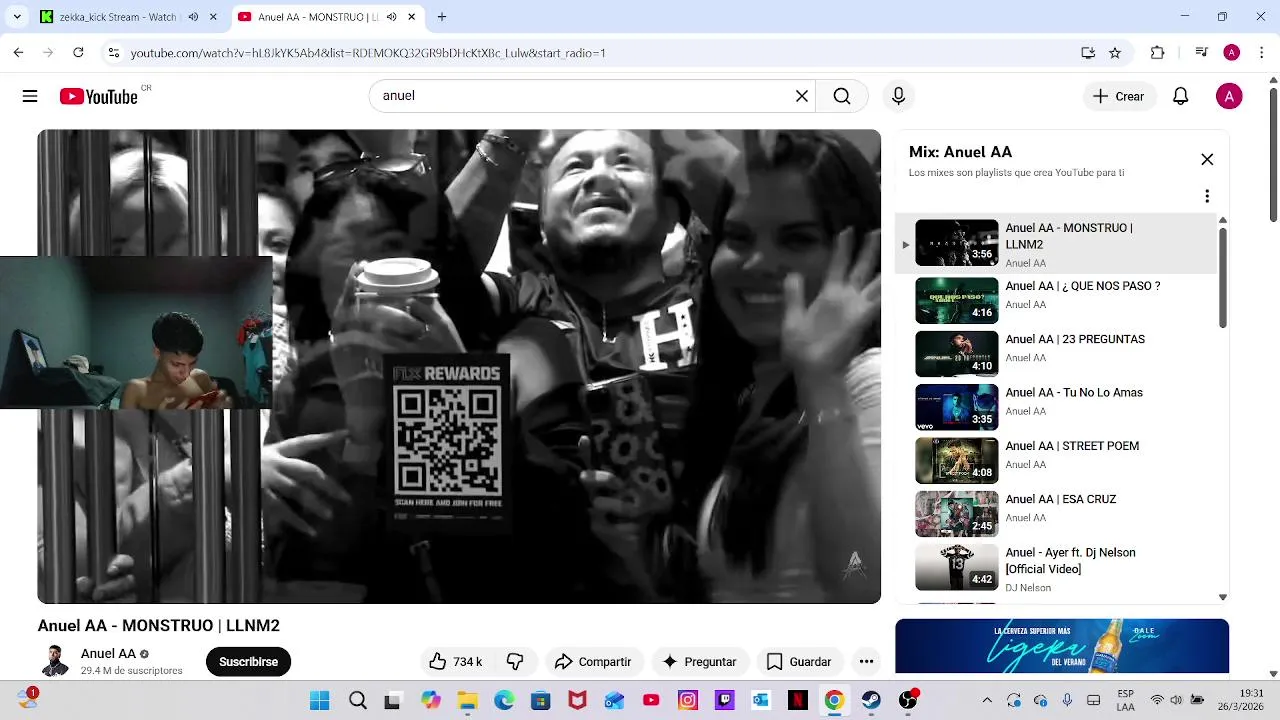The height and width of the screenshot is (720, 1280).
Task: Click the Guardar save button
Action: 799,662
